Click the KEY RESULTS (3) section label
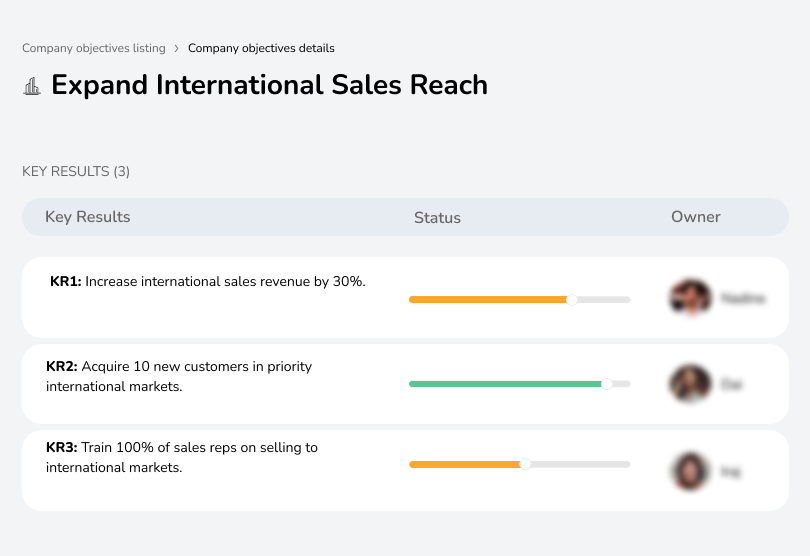The height and width of the screenshot is (556, 810). [76, 172]
